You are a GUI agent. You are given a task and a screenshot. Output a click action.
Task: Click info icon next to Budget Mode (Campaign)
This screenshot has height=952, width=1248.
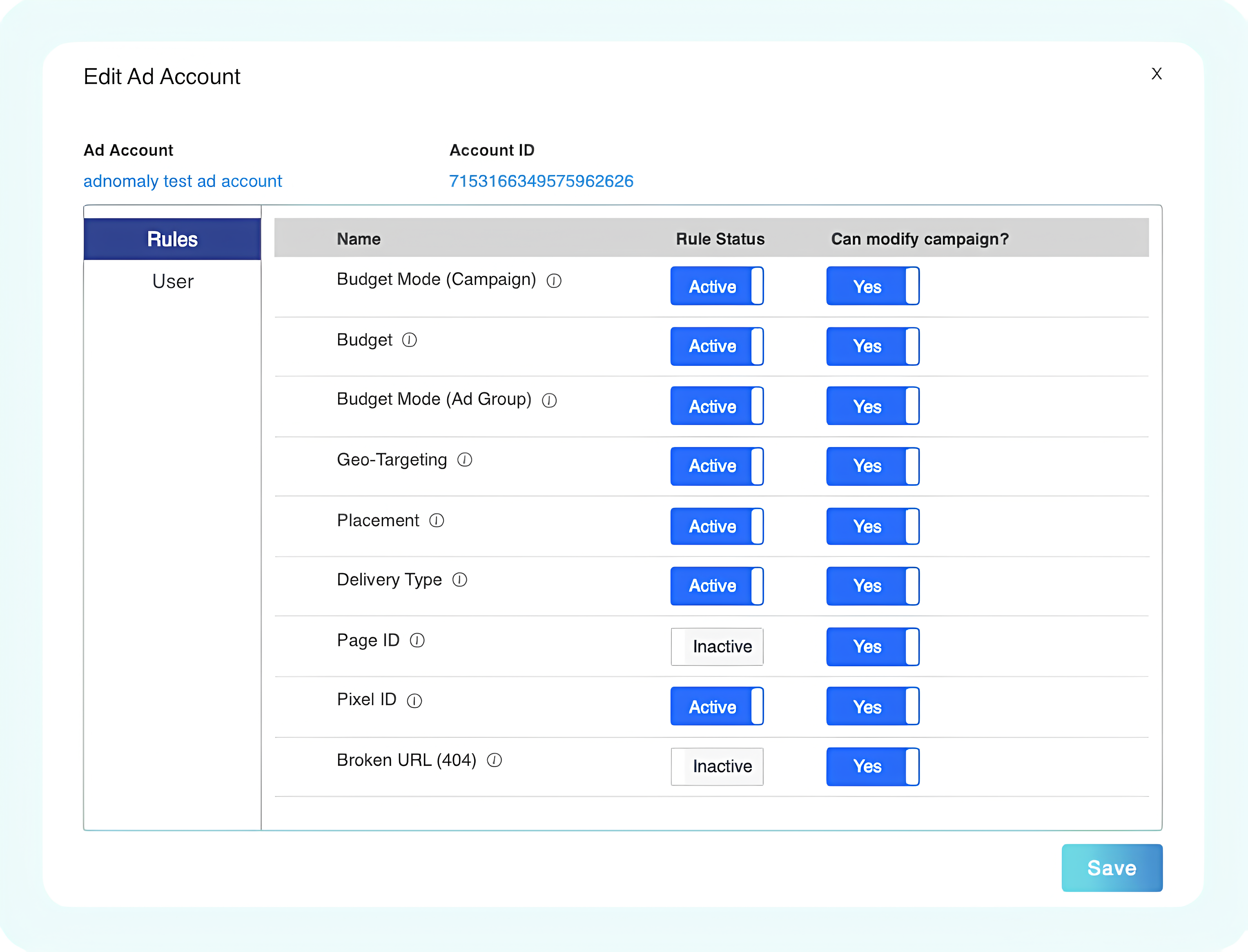[554, 281]
